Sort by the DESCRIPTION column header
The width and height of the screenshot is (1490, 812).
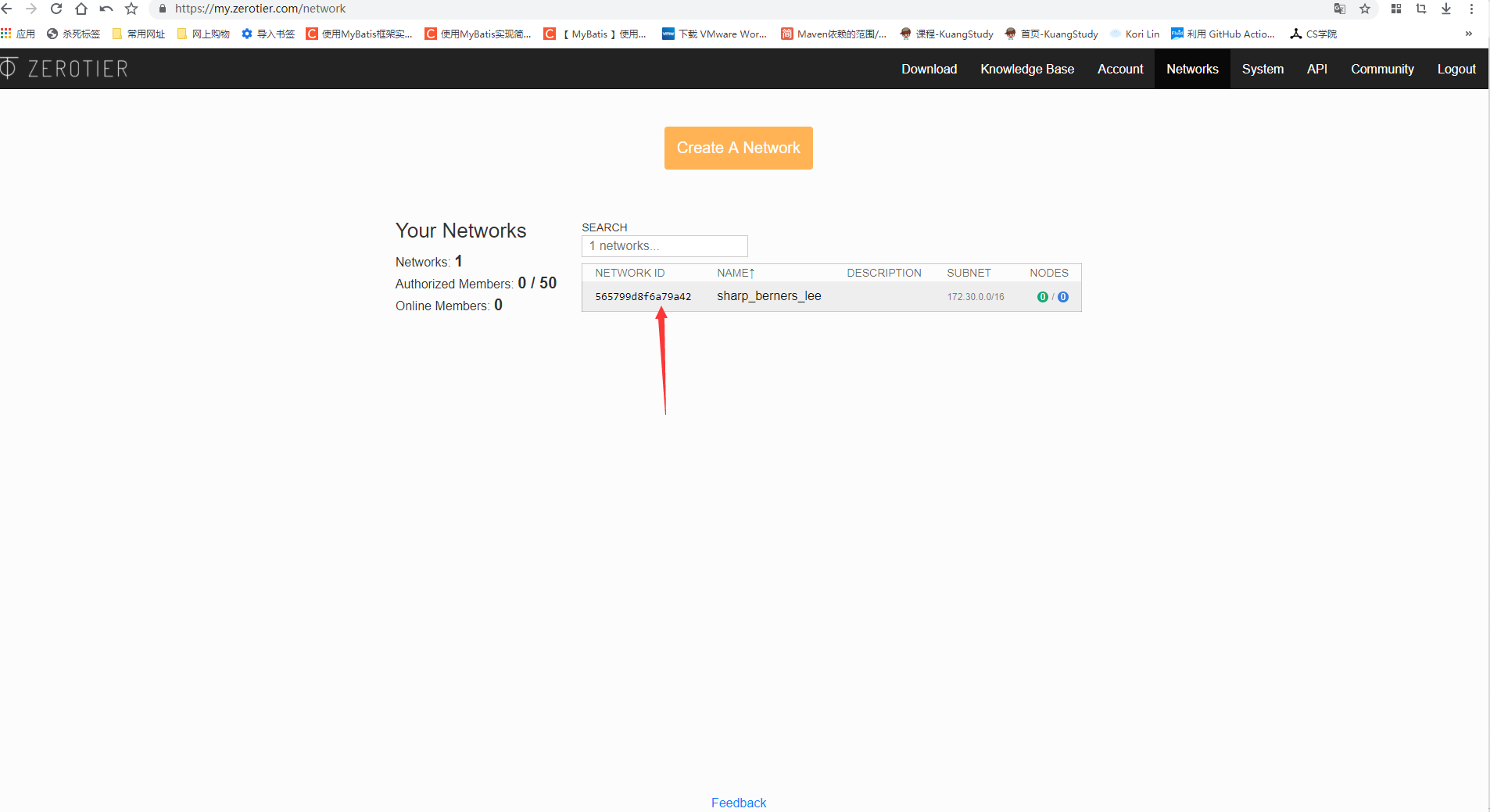tap(884, 273)
